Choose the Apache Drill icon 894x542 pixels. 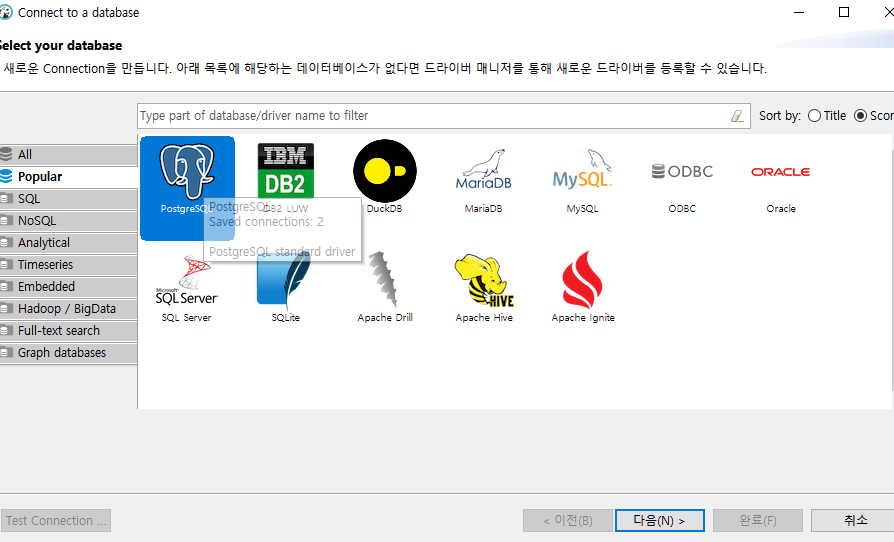pyautogui.click(x=384, y=279)
